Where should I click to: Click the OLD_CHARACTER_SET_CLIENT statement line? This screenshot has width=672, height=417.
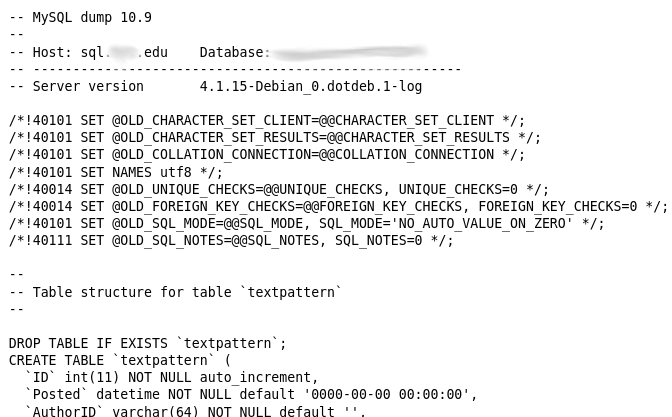tap(267, 120)
